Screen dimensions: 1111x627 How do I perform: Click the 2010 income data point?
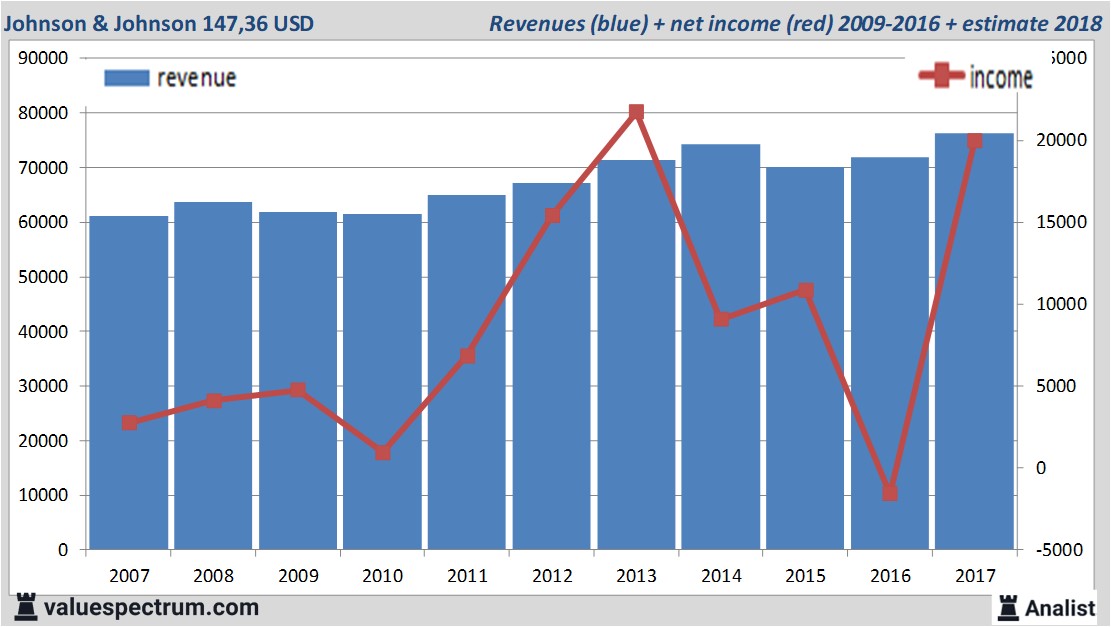(383, 452)
